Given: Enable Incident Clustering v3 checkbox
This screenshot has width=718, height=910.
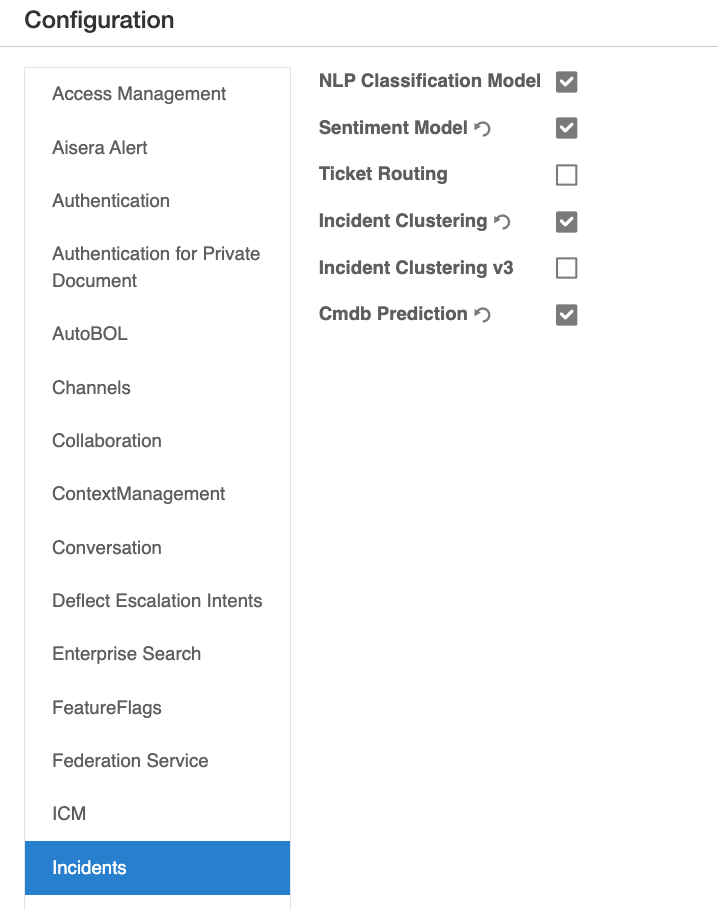Looking at the screenshot, I should (x=567, y=268).
